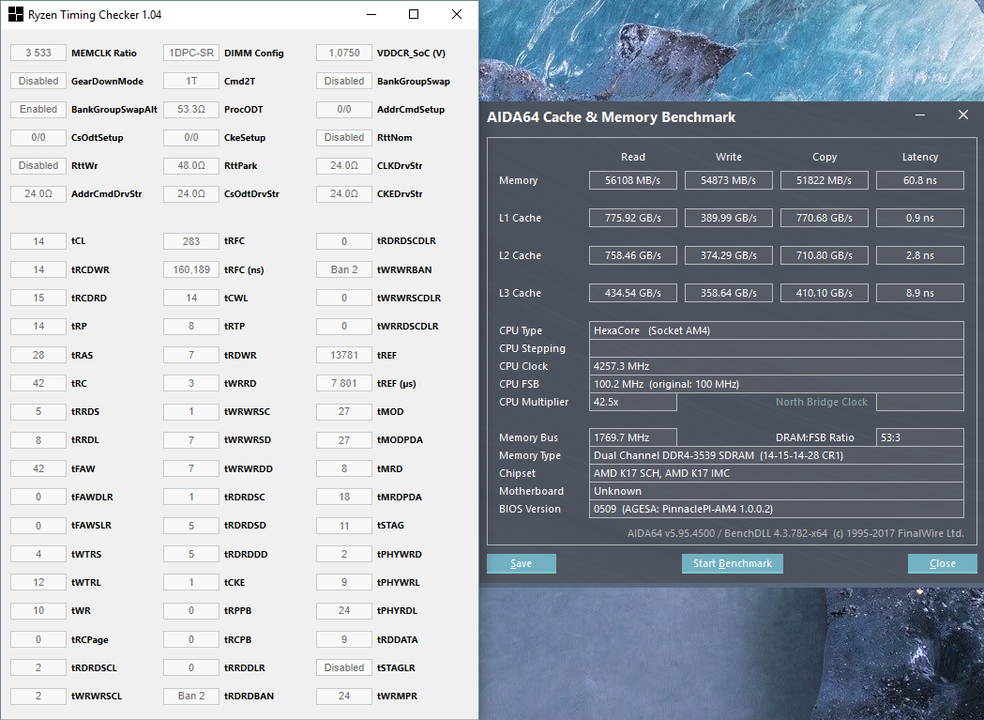Click the CPU Multiplier 42.5x field
984x720 pixels.
(x=633, y=402)
